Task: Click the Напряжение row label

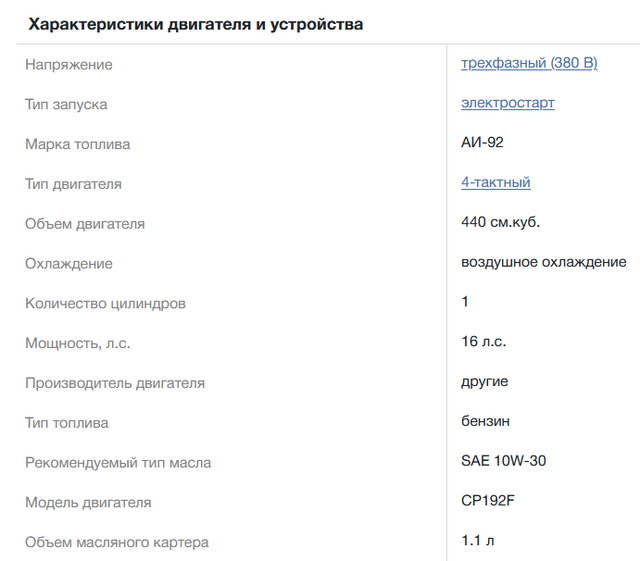Action: (69, 64)
